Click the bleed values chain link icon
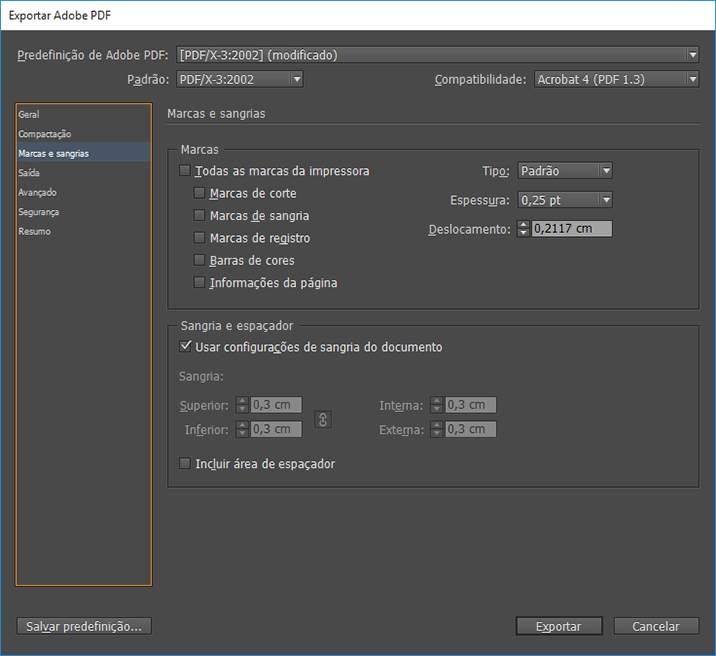Viewport: 716px width, 656px height. (322, 420)
